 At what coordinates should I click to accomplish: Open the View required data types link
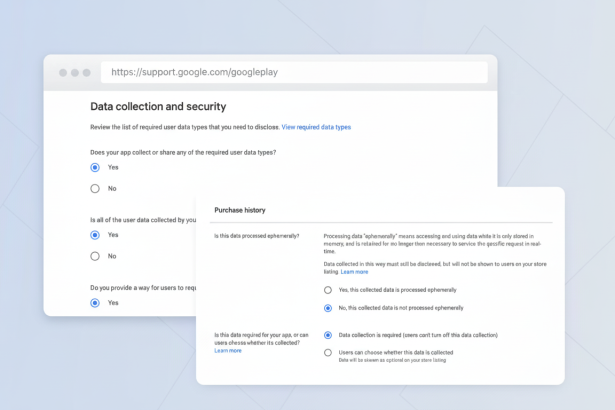click(316, 127)
